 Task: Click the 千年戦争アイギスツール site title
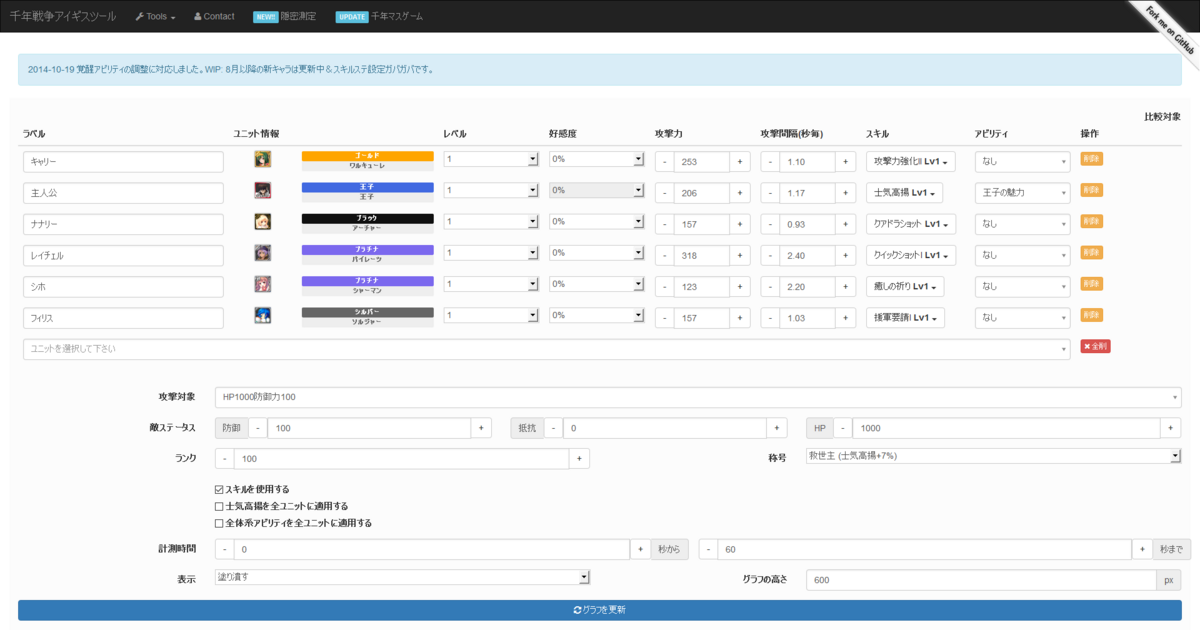(63, 17)
